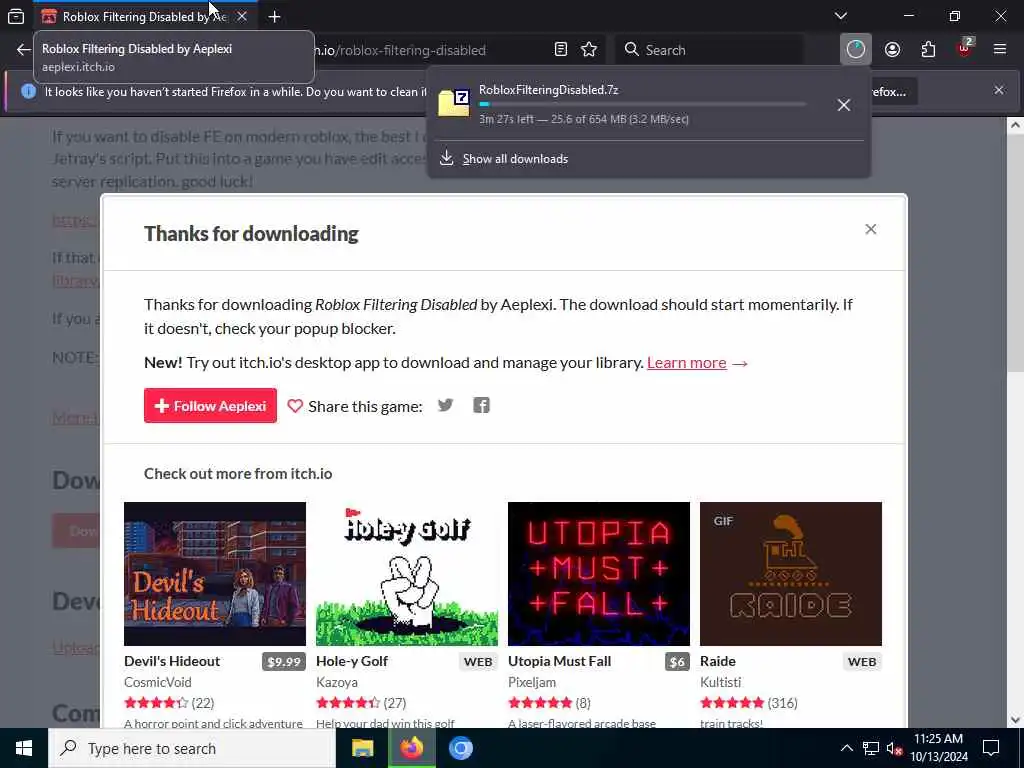1024x768 pixels.
Task: Open the Windows notification center
Action: click(991, 748)
